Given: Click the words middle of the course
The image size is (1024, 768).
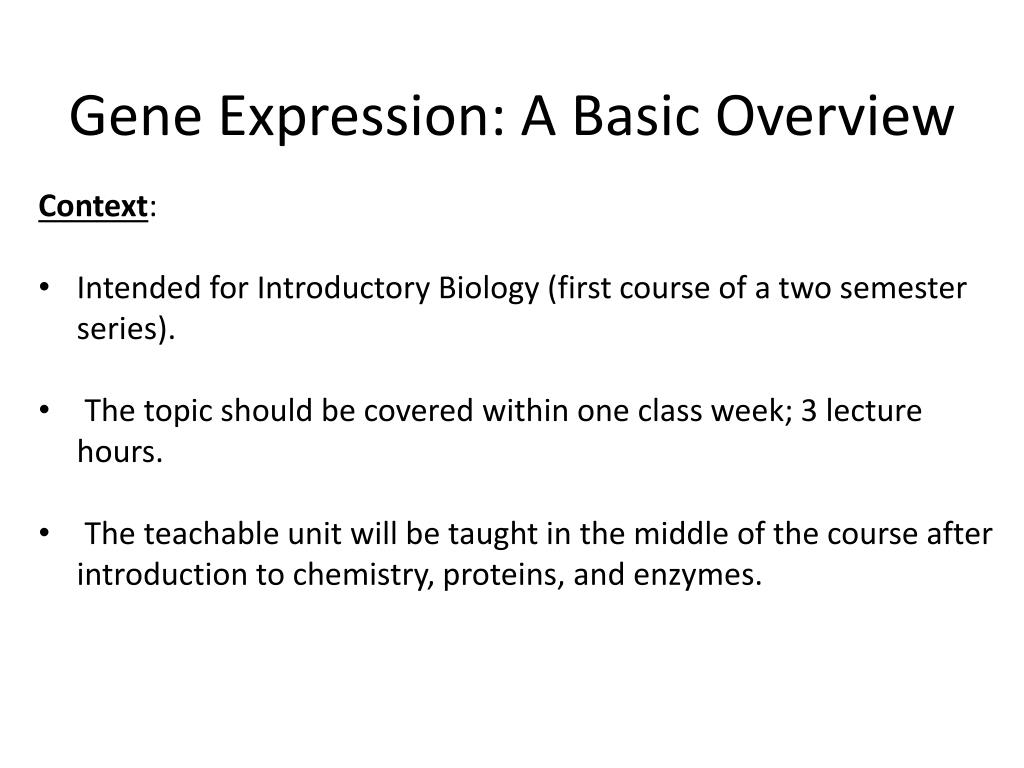Looking at the screenshot, I should coord(775,534).
